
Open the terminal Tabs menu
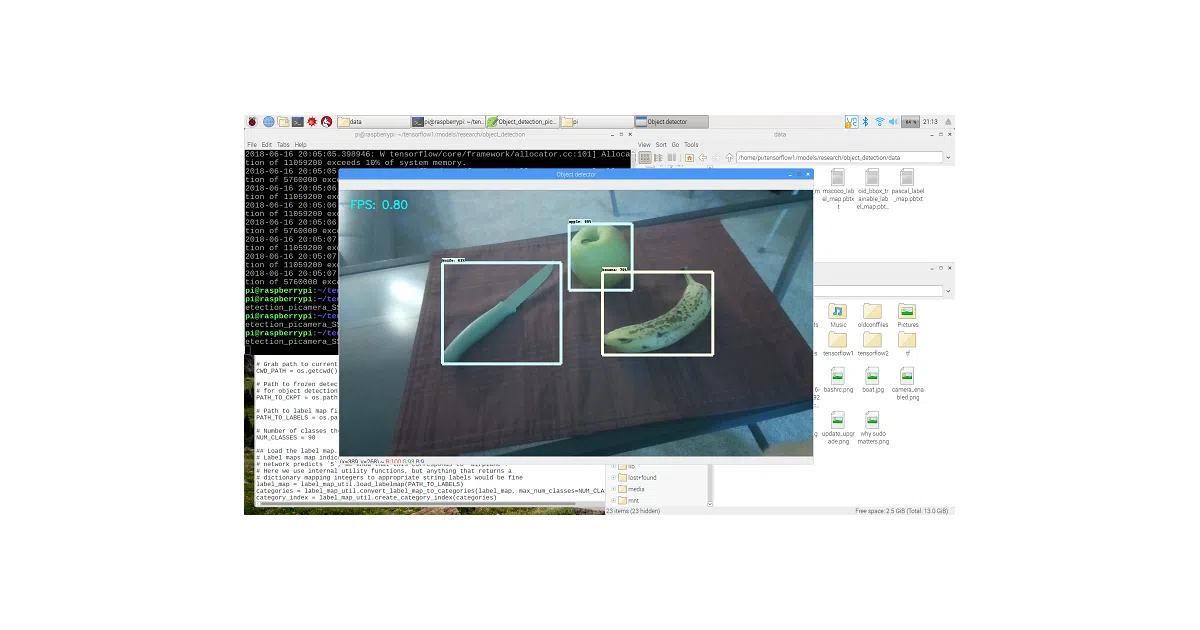click(283, 145)
